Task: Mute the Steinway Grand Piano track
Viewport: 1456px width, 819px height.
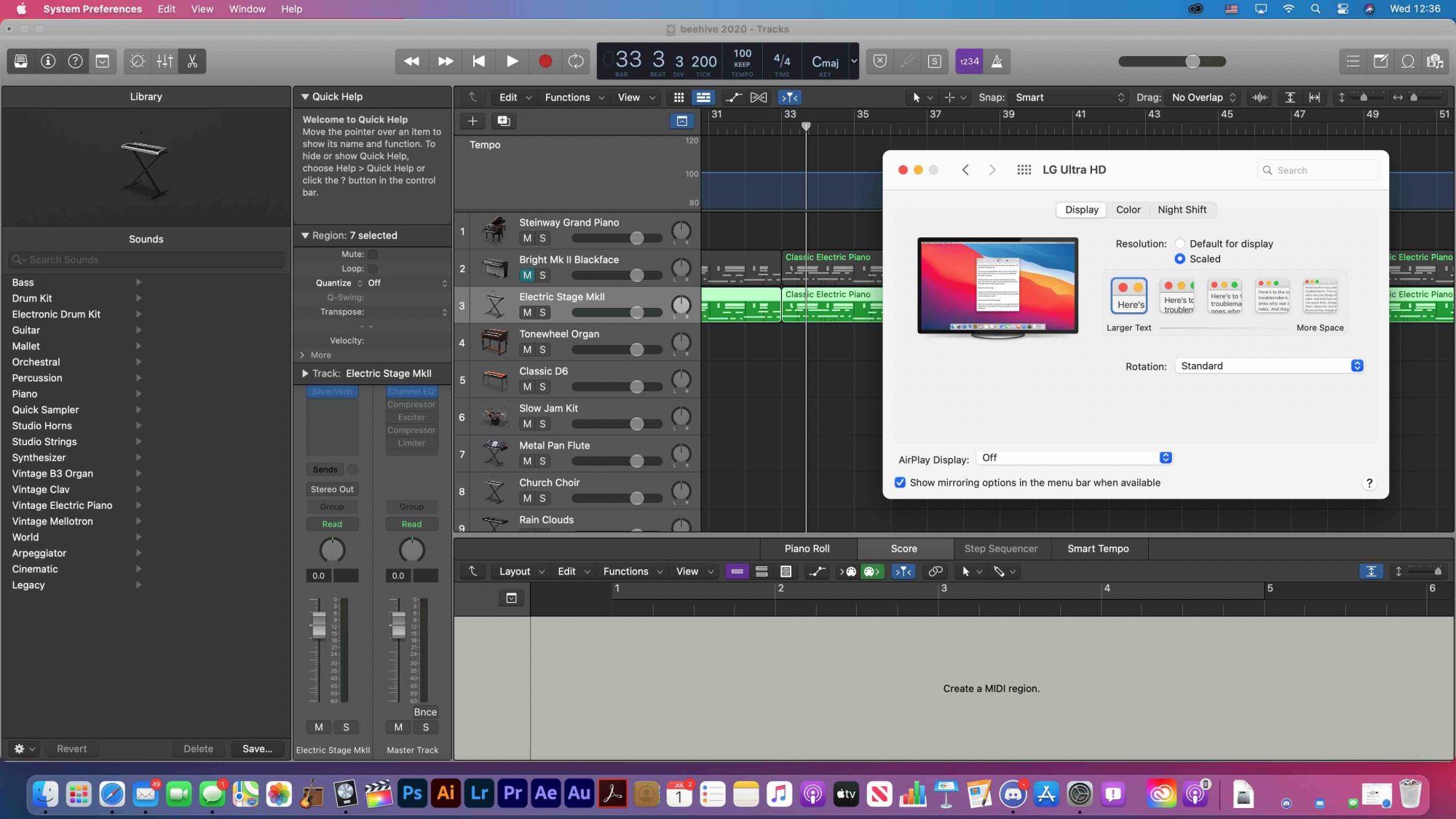Action: tap(527, 238)
